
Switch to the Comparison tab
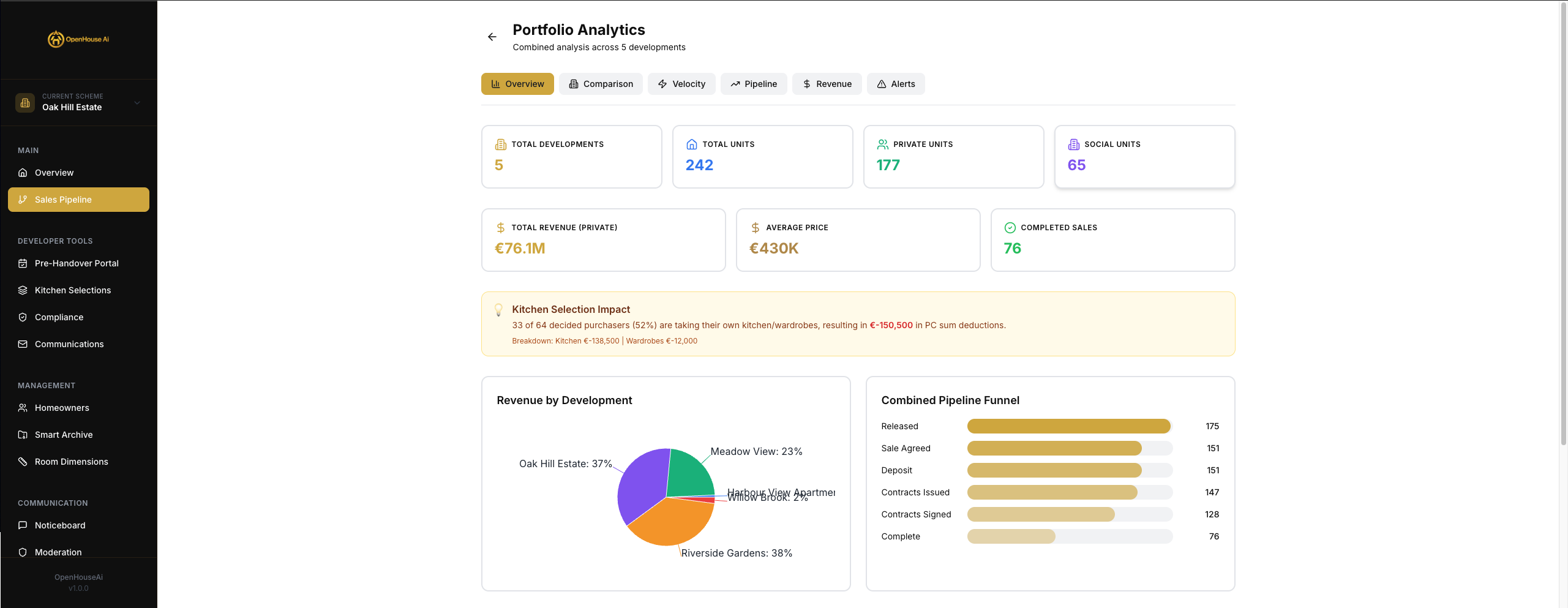pos(601,84)
